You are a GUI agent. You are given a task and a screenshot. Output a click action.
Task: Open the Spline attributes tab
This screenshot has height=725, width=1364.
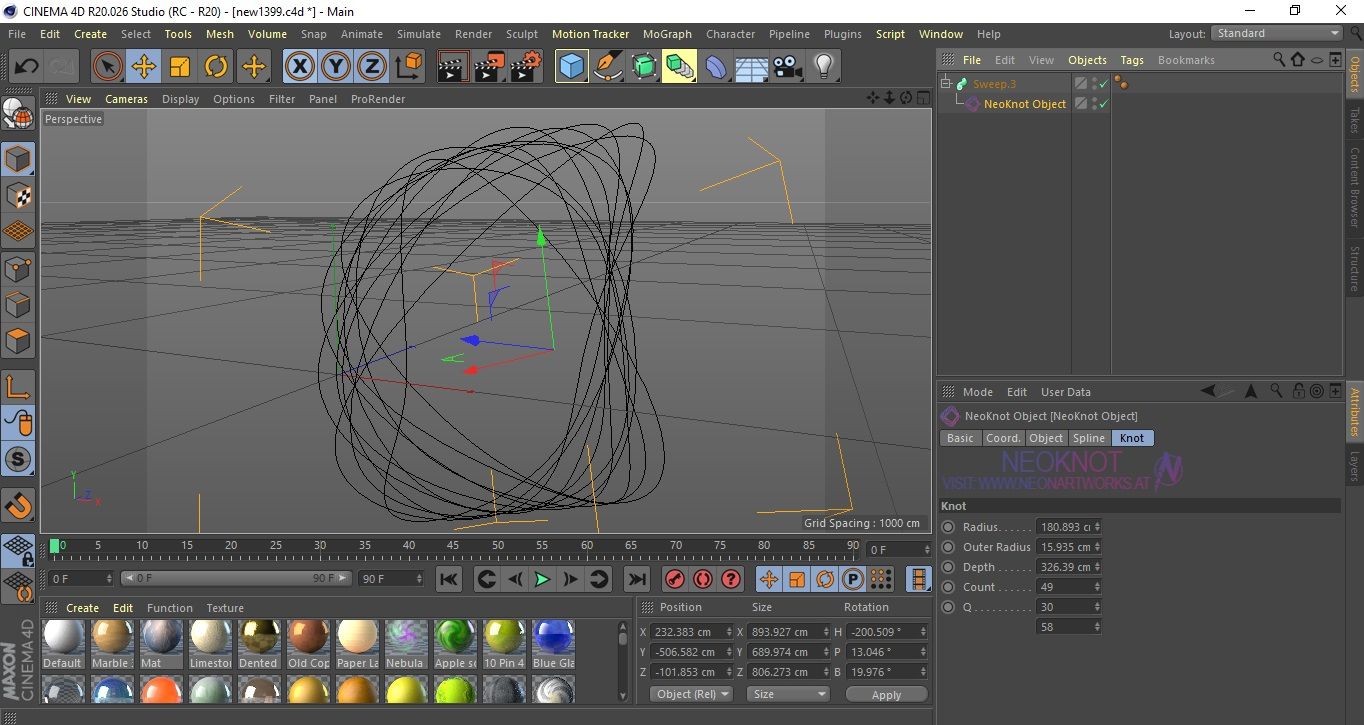(1089, 438)
